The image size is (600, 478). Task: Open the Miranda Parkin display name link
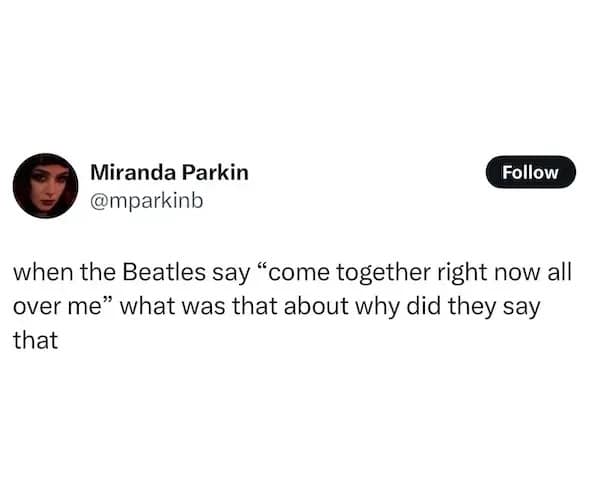tap(169, 172)
